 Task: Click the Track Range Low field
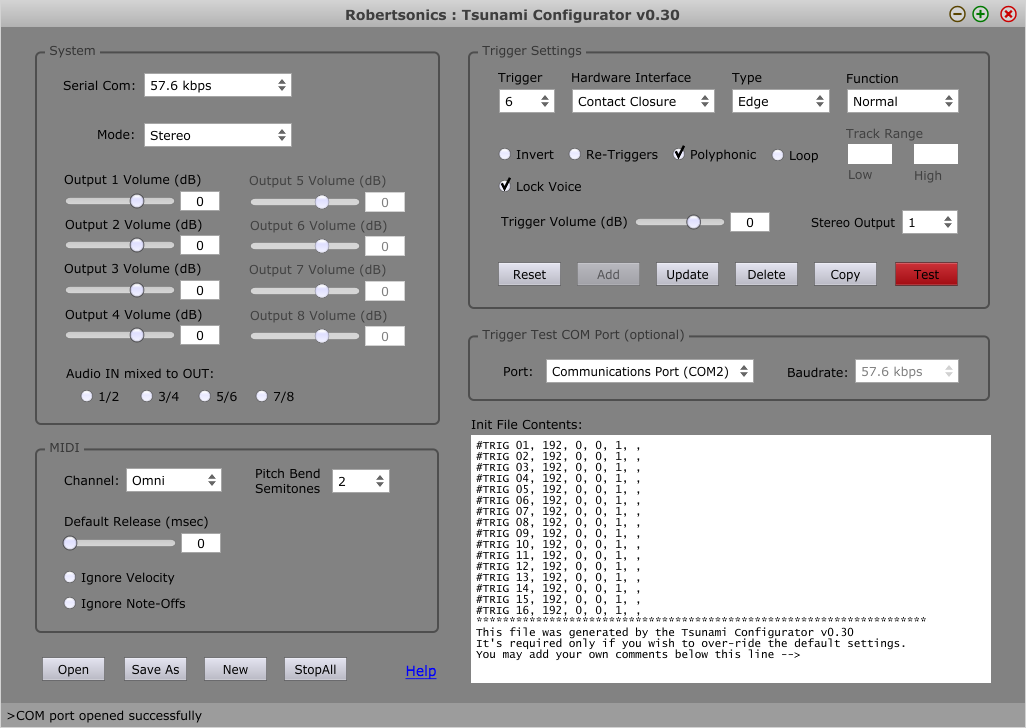[870, 154]
